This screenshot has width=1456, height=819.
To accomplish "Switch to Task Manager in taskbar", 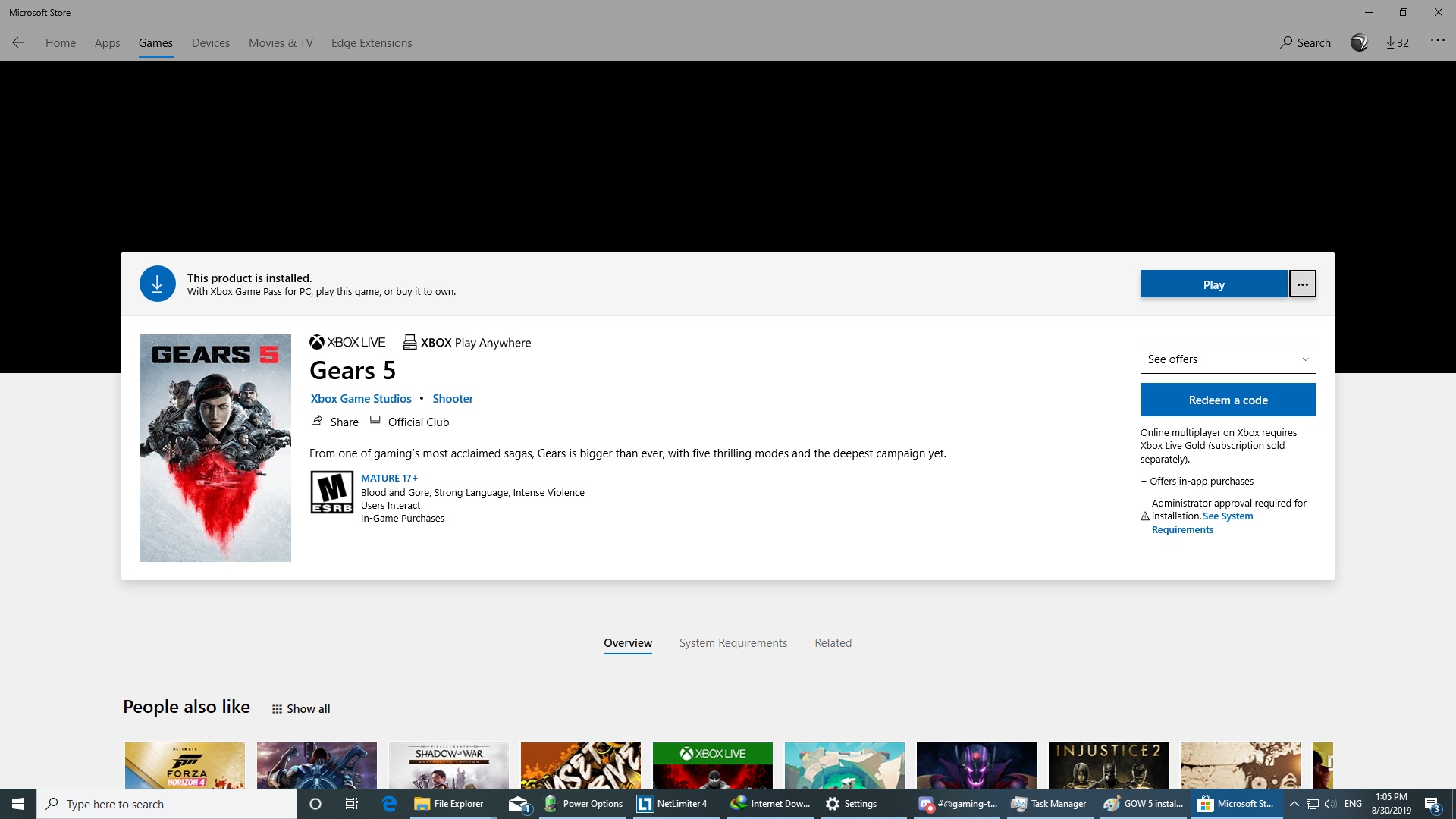I will click(1050, 804).
